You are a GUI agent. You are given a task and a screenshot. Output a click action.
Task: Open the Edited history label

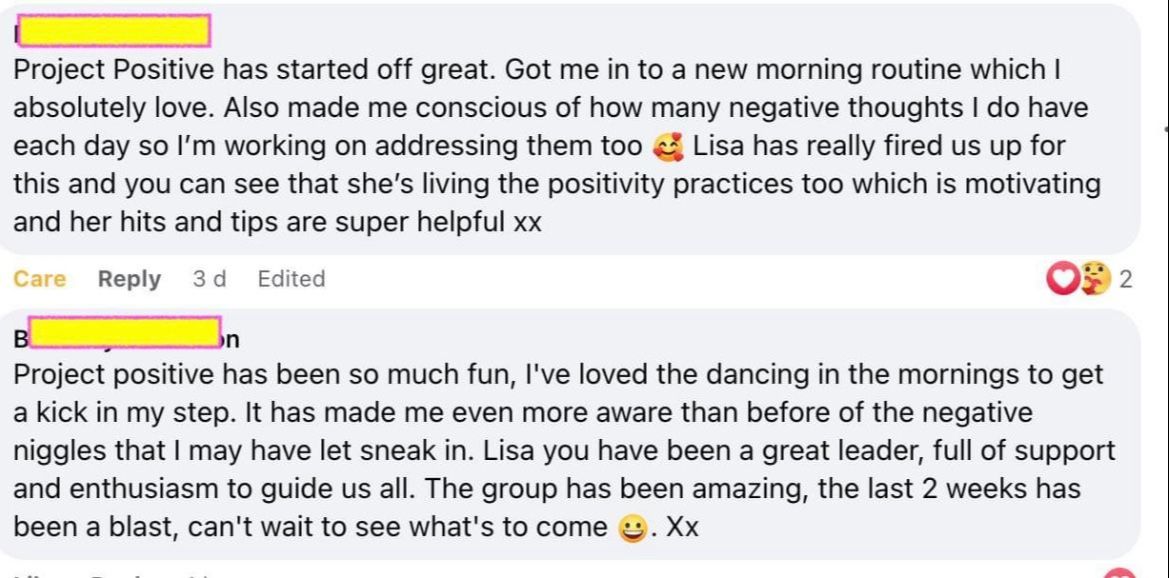pos(291,279)
